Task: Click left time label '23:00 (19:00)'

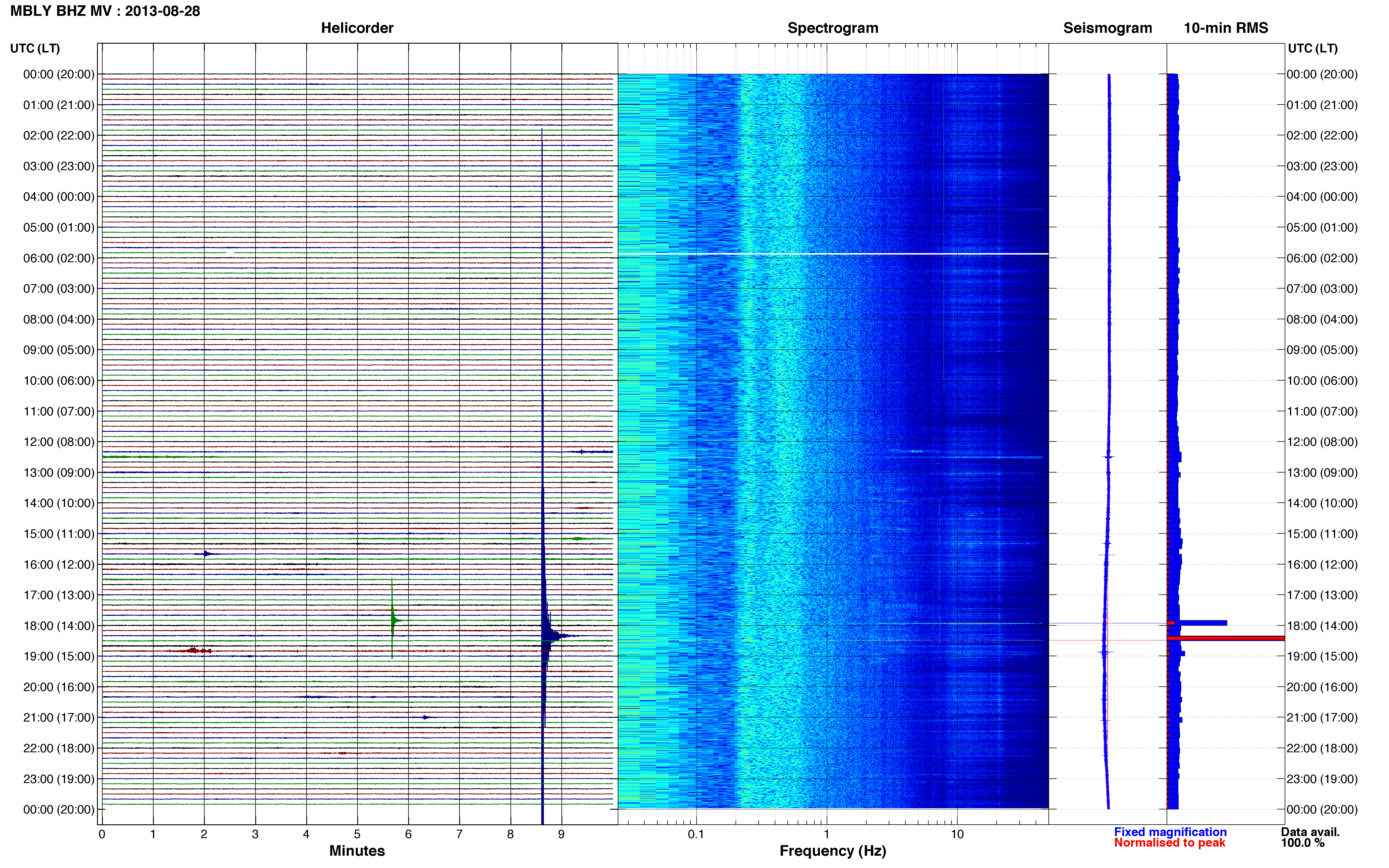Action: (59, 779)
